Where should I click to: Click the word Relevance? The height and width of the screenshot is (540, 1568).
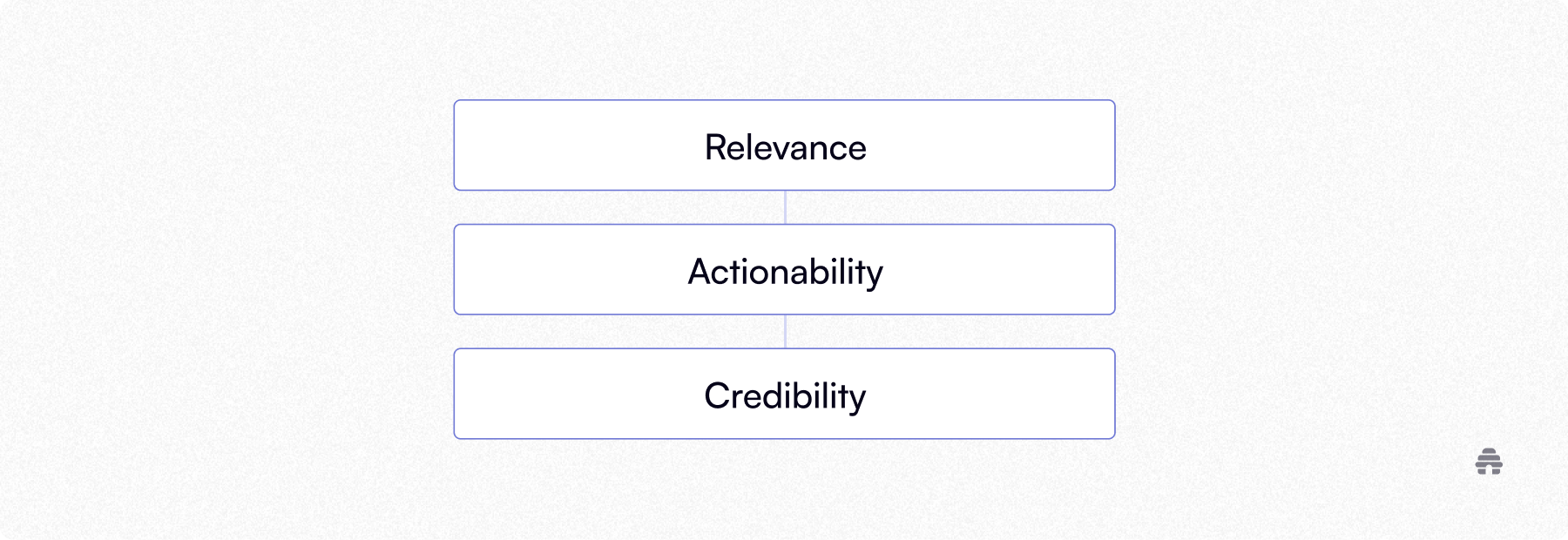(785, 147)
